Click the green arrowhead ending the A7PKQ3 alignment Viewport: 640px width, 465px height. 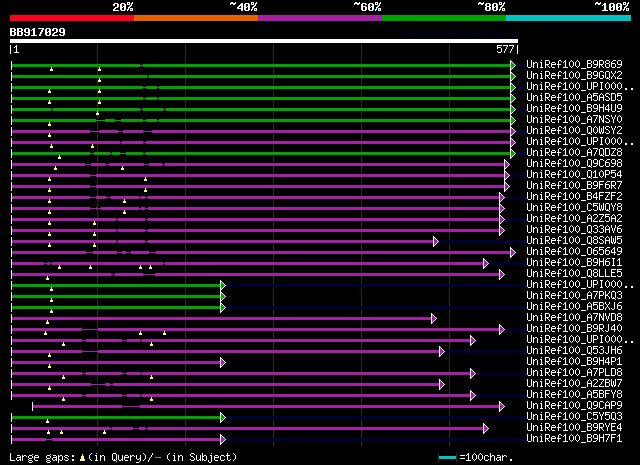[x=223, y=296]
